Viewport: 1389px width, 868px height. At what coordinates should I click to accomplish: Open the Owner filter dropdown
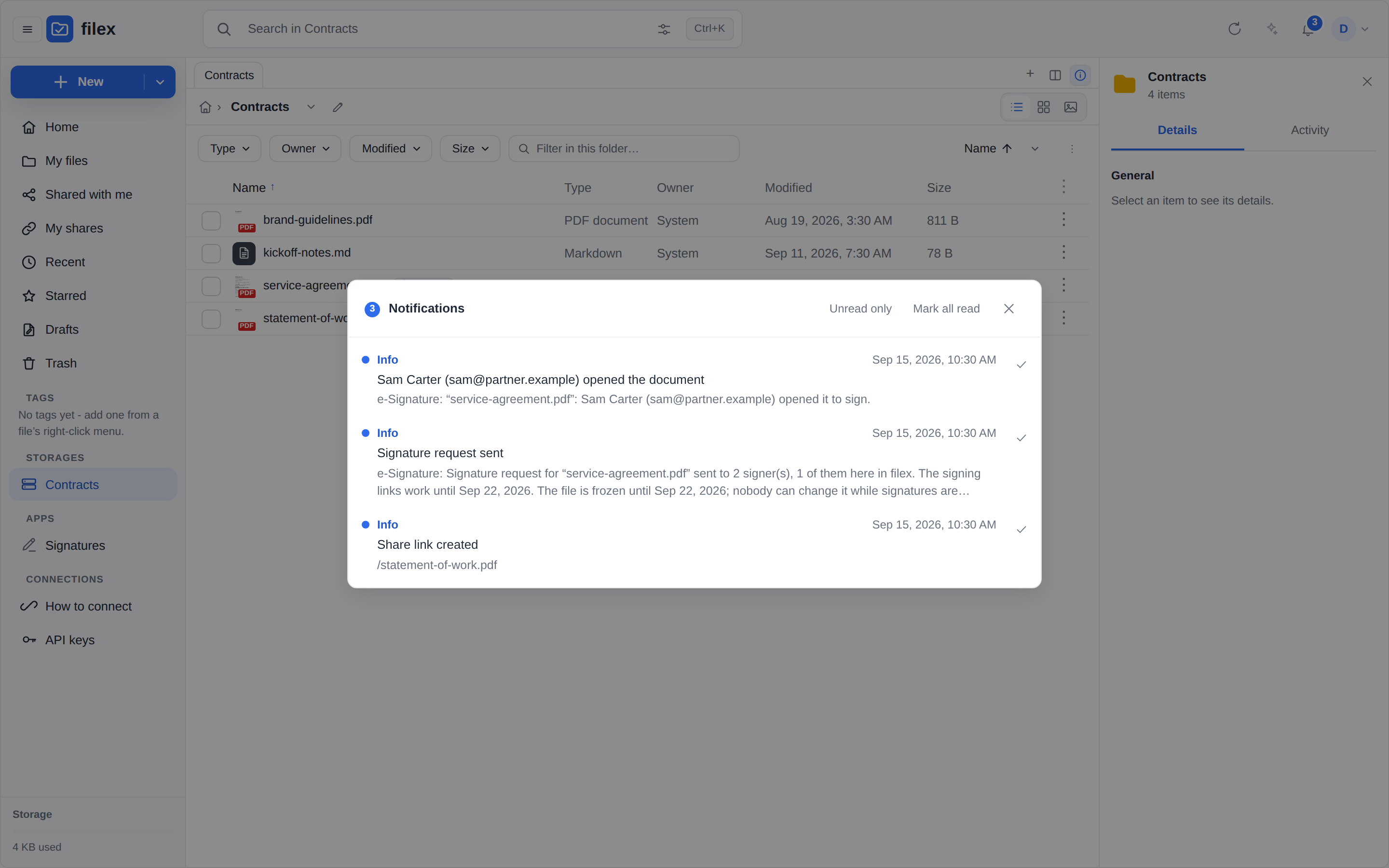pyautogui.click(x=305, y=149)
